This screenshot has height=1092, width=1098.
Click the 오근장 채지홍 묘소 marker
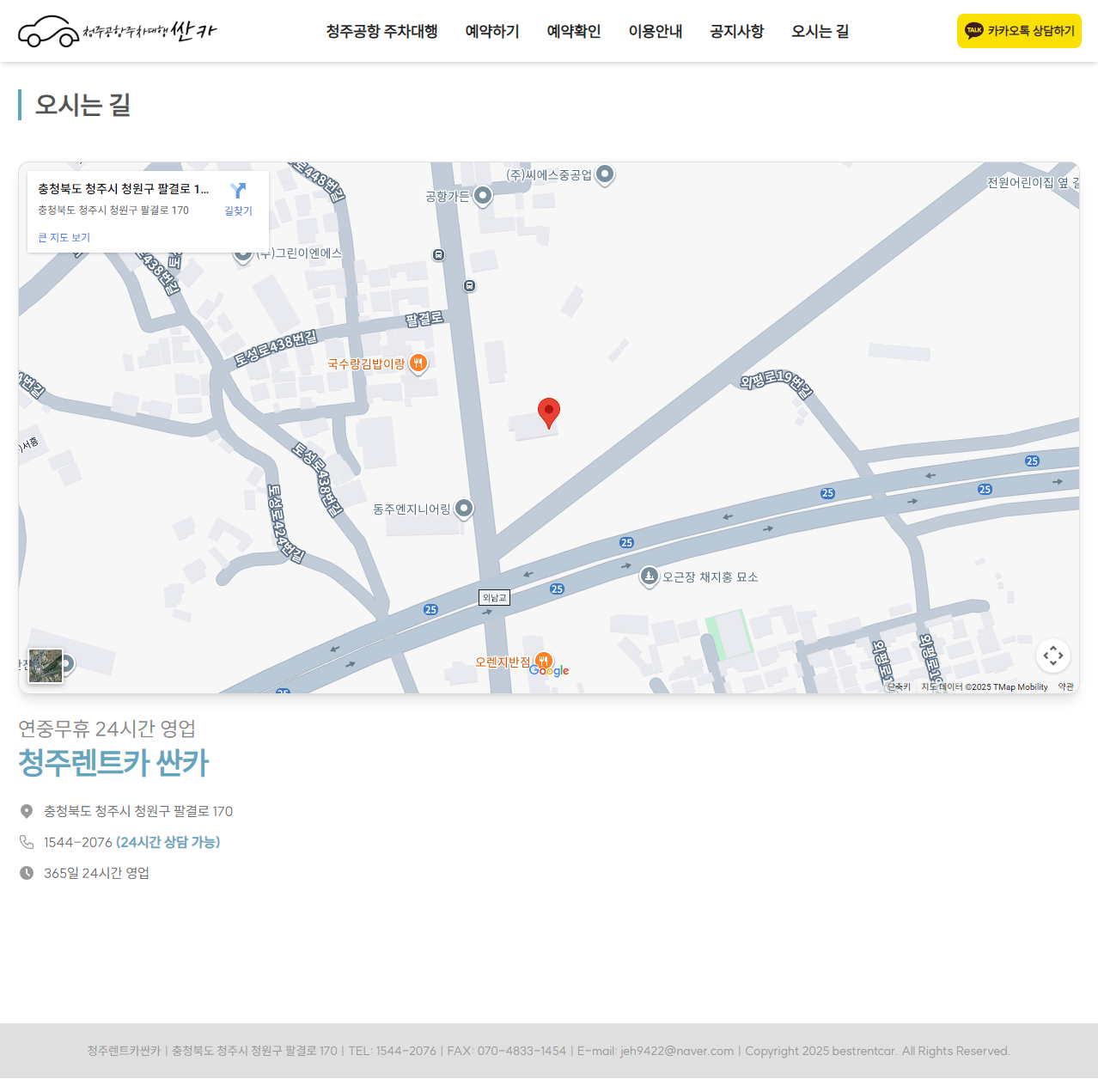pos(649,577)
